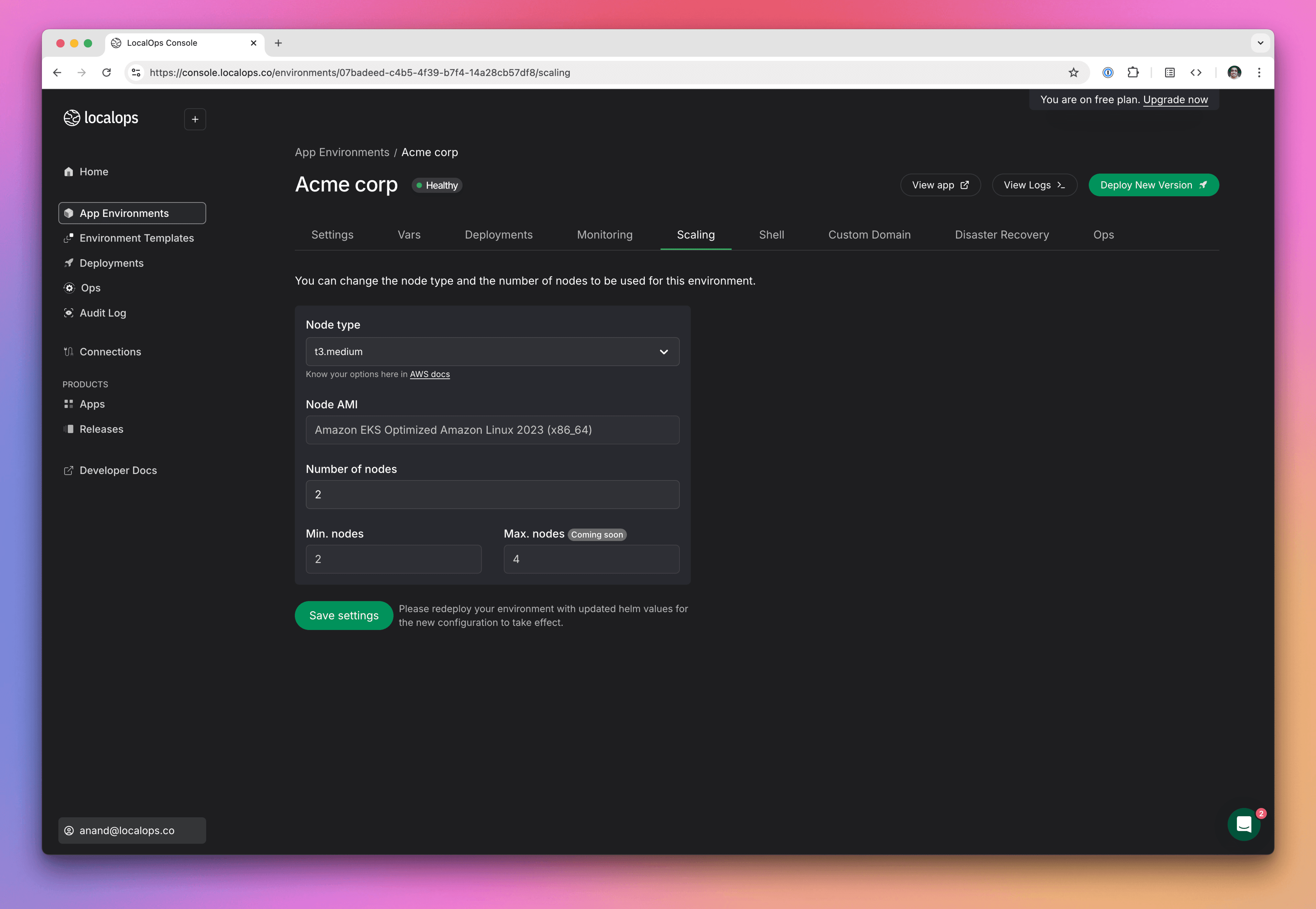This screenshot has width=1316, height=909.
Task: Click the plus icon next to localops logo
Action: click(x=195, y=119)
